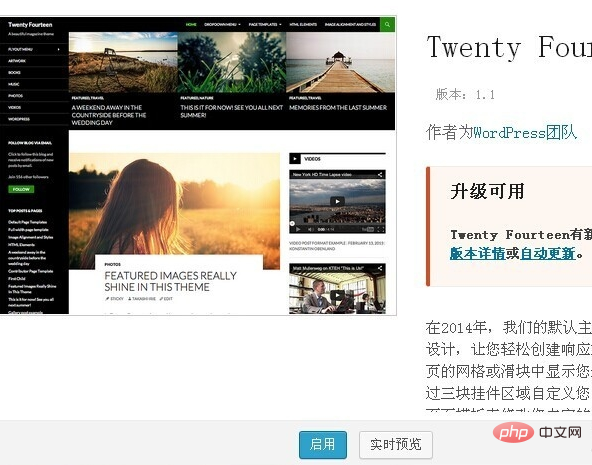The width and height of the screenshot is (592, 465).
Task: Open the 版本详情 version details link
Action: (478, 253)
